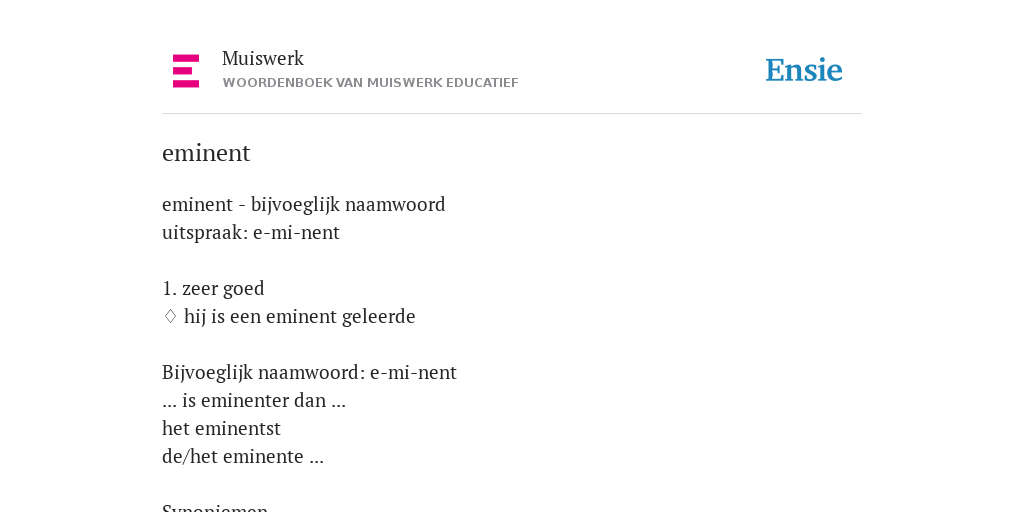Click the divider line below the header

(x=512, y=114)
